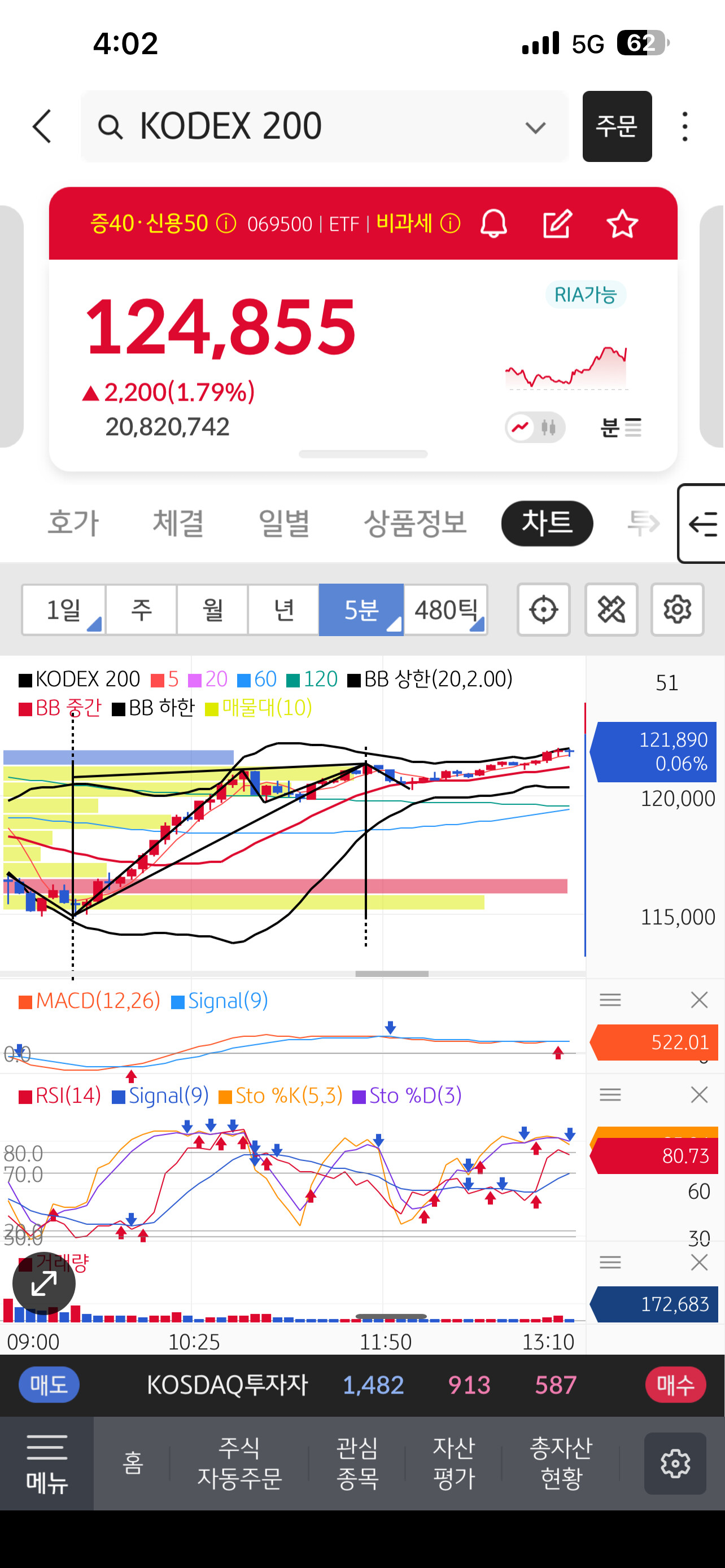
Task: Activate the chart crosshair tool
Action: [x=544, y=609]
